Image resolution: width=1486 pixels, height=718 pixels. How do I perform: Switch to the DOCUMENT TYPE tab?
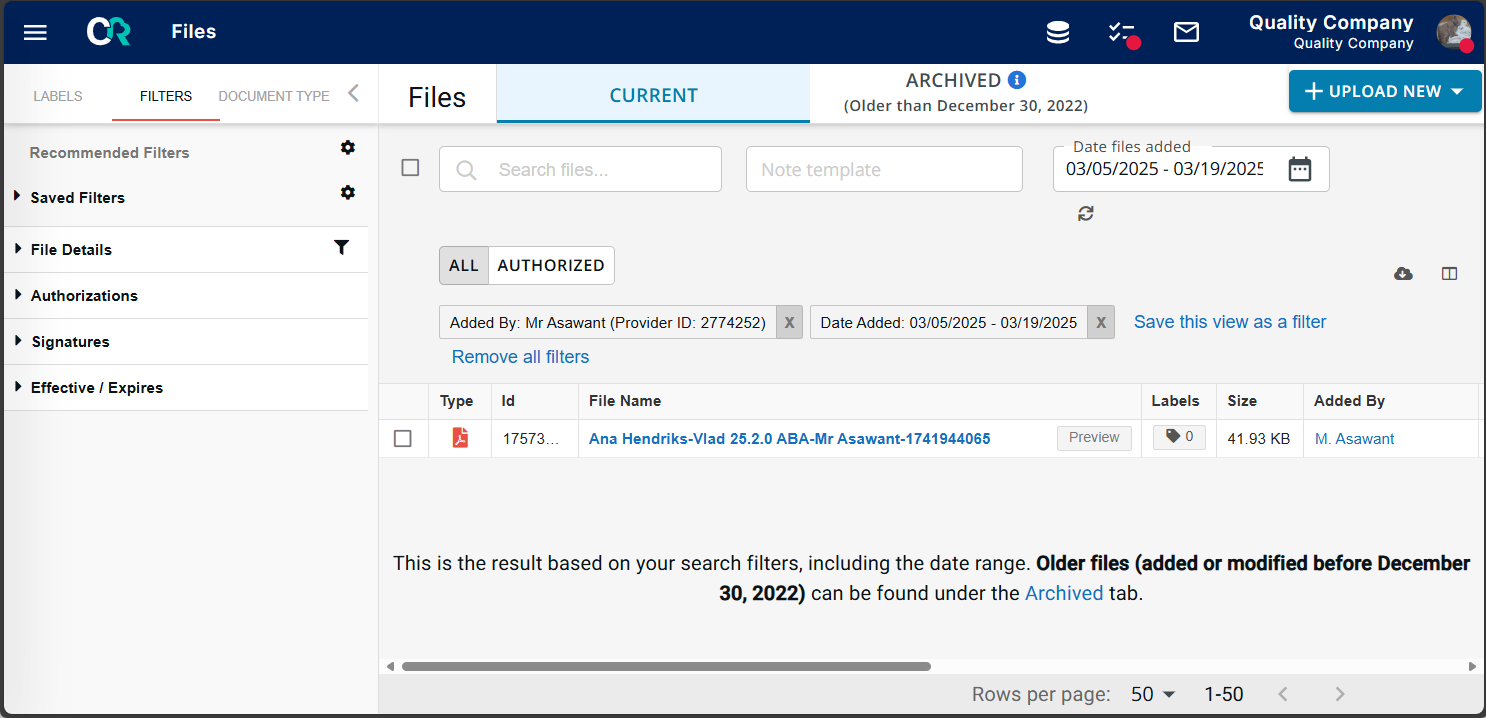(x=274, y=96)
